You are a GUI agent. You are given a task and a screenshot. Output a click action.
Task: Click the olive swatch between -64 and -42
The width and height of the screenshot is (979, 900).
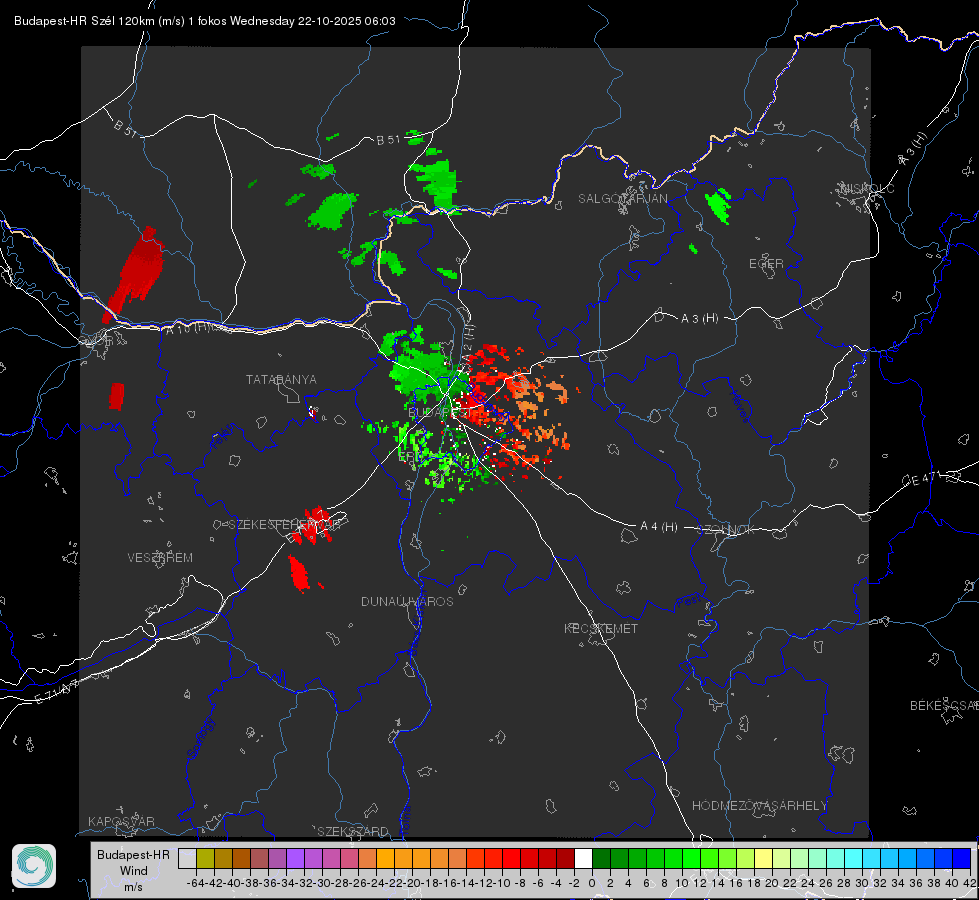(205, 858)
